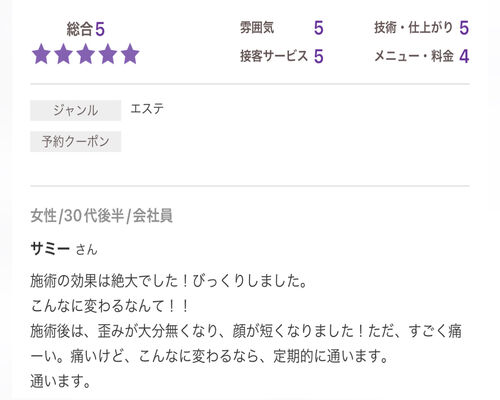The image size is (500, 400).
Task: Click reviewer profile 女性/30代後半/会社員
Action: point(102,216)
